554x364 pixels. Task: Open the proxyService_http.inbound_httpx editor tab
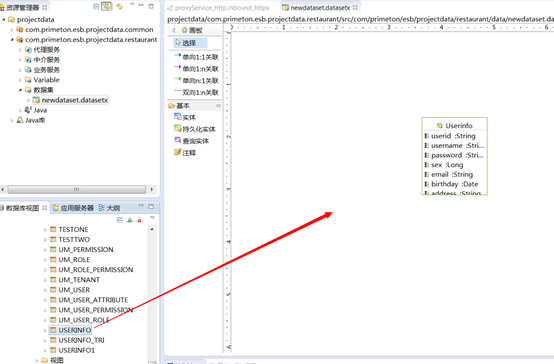(218, 7)
